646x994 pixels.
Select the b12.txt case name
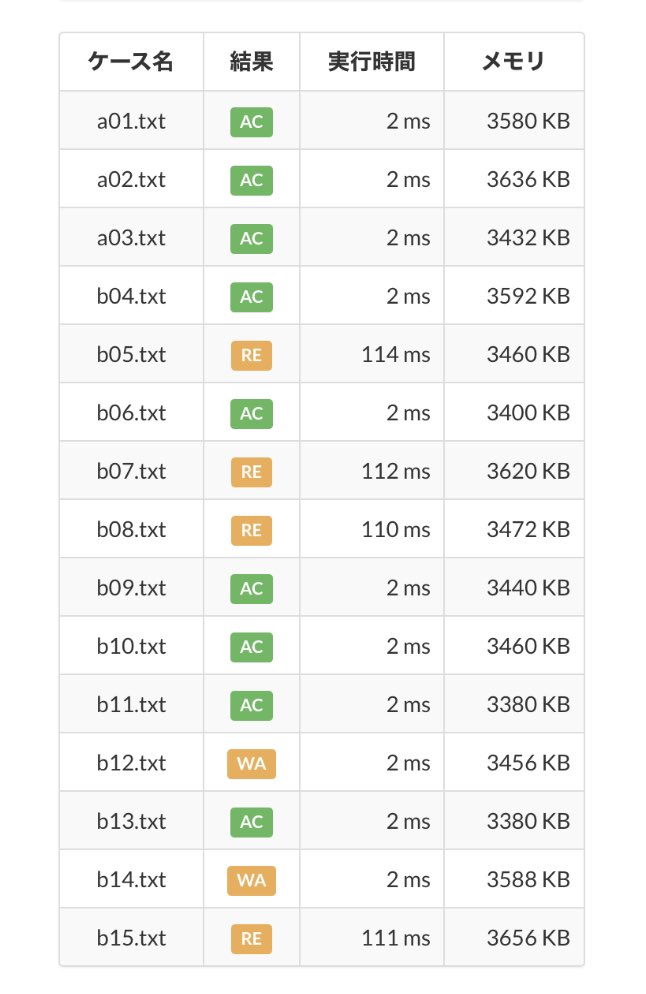click(131, 763)
